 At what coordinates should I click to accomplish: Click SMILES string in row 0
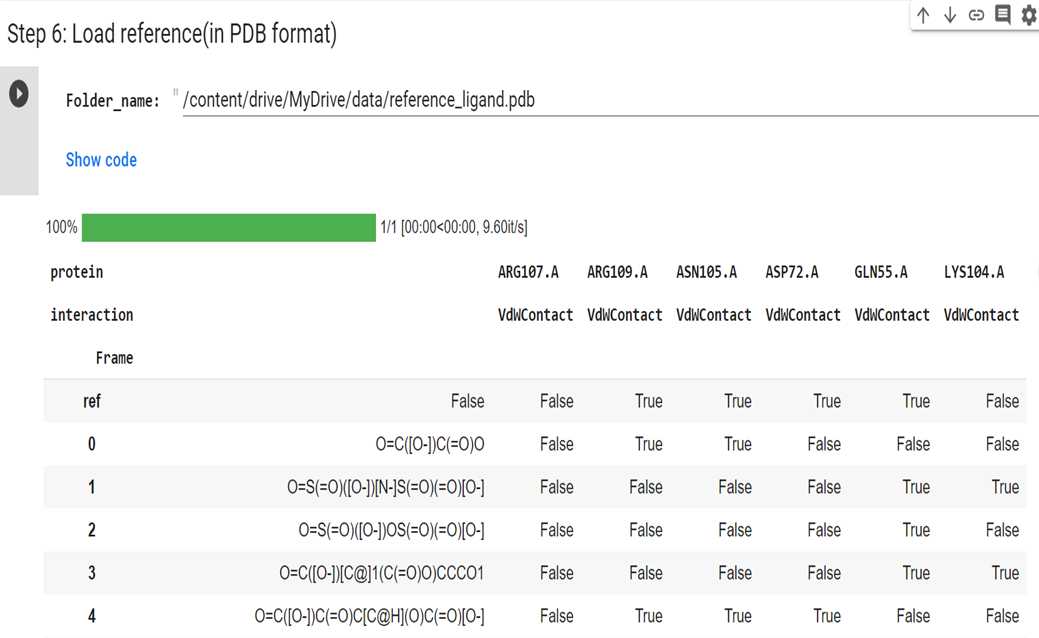click(x=430, y=444)
